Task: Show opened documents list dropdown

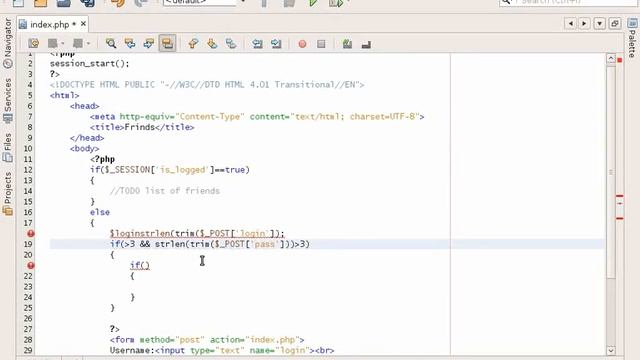Action: tap(599, 24)
